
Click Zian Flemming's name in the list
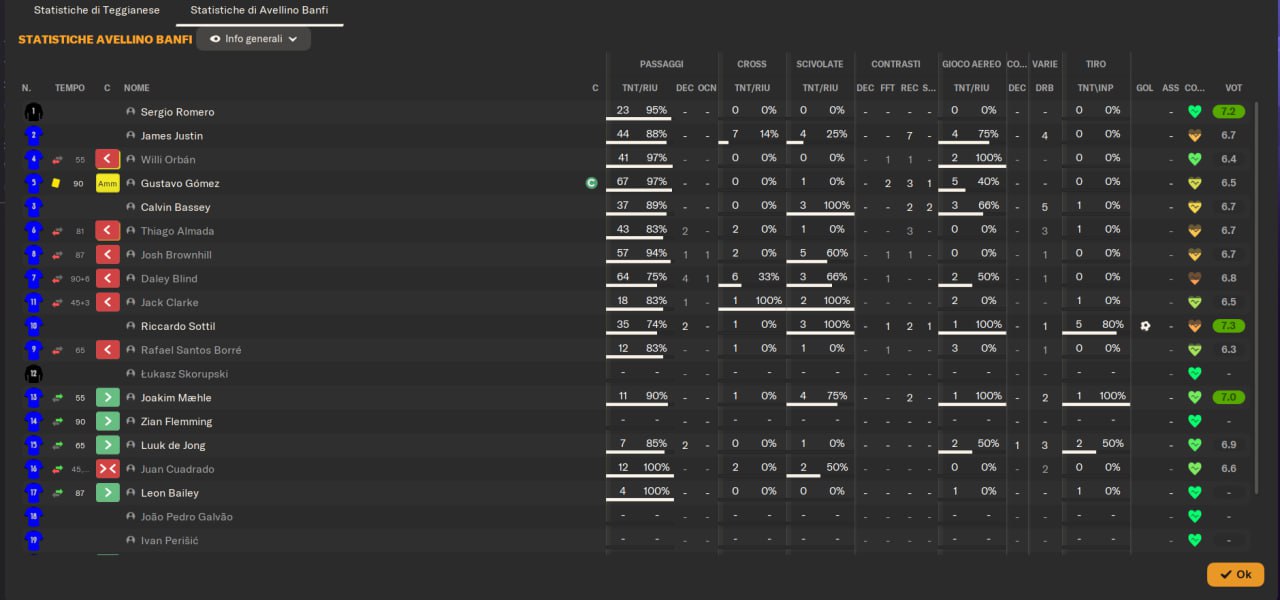coord(176,422)
